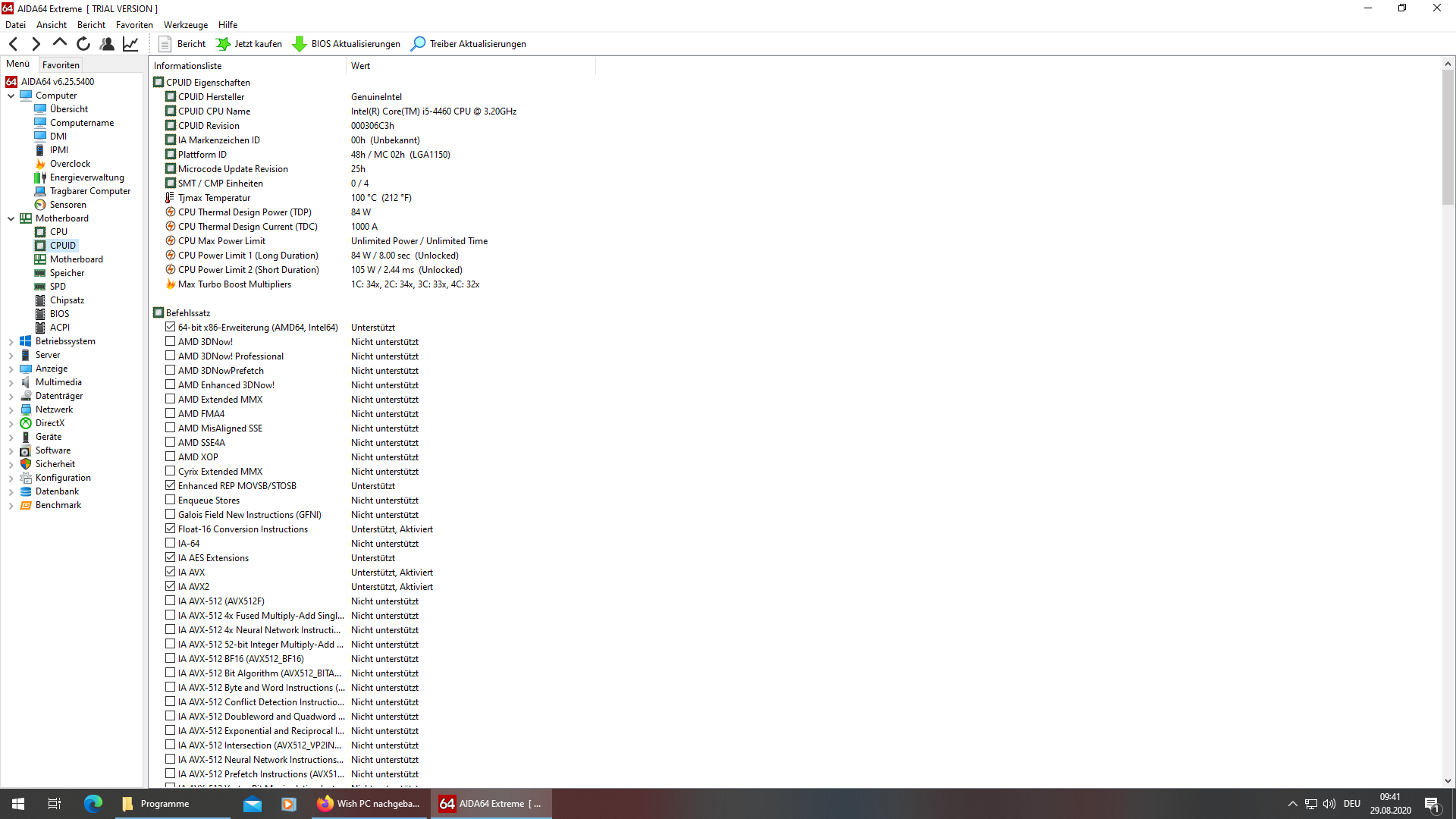Switch to the Favoriten tab
Screen dimensions: 1456x819
[61, 65]
